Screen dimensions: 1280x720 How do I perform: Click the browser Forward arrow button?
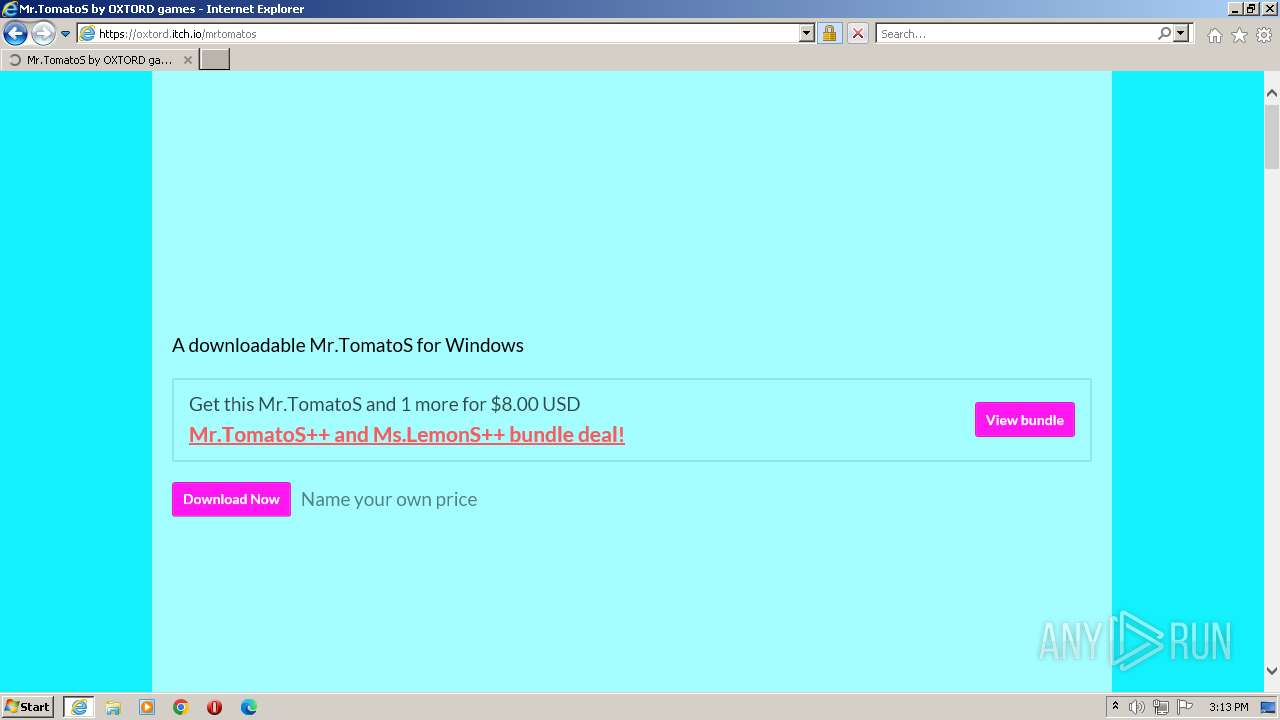pyautogui.click(x=42, y=33)
